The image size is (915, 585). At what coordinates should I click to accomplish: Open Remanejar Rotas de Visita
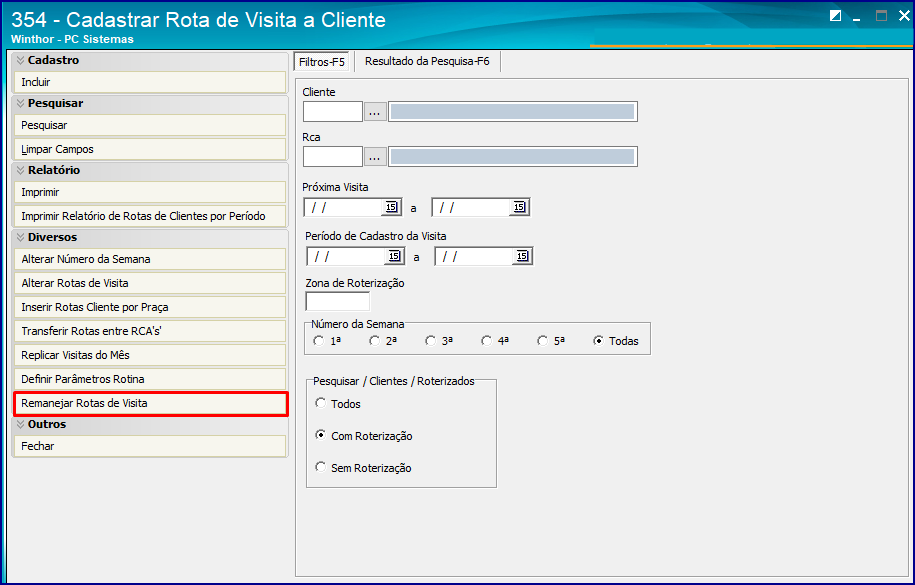click(150, 403)
